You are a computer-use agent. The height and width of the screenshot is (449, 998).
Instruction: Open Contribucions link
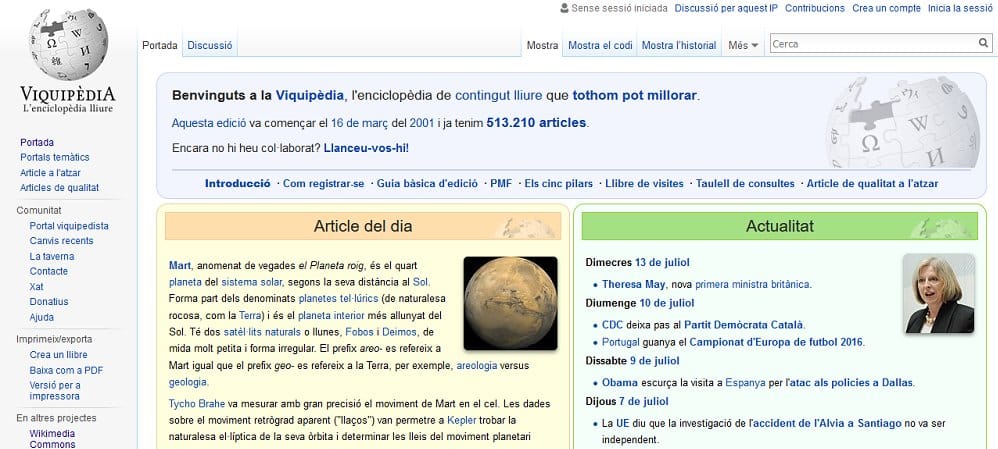click(815, 8)
